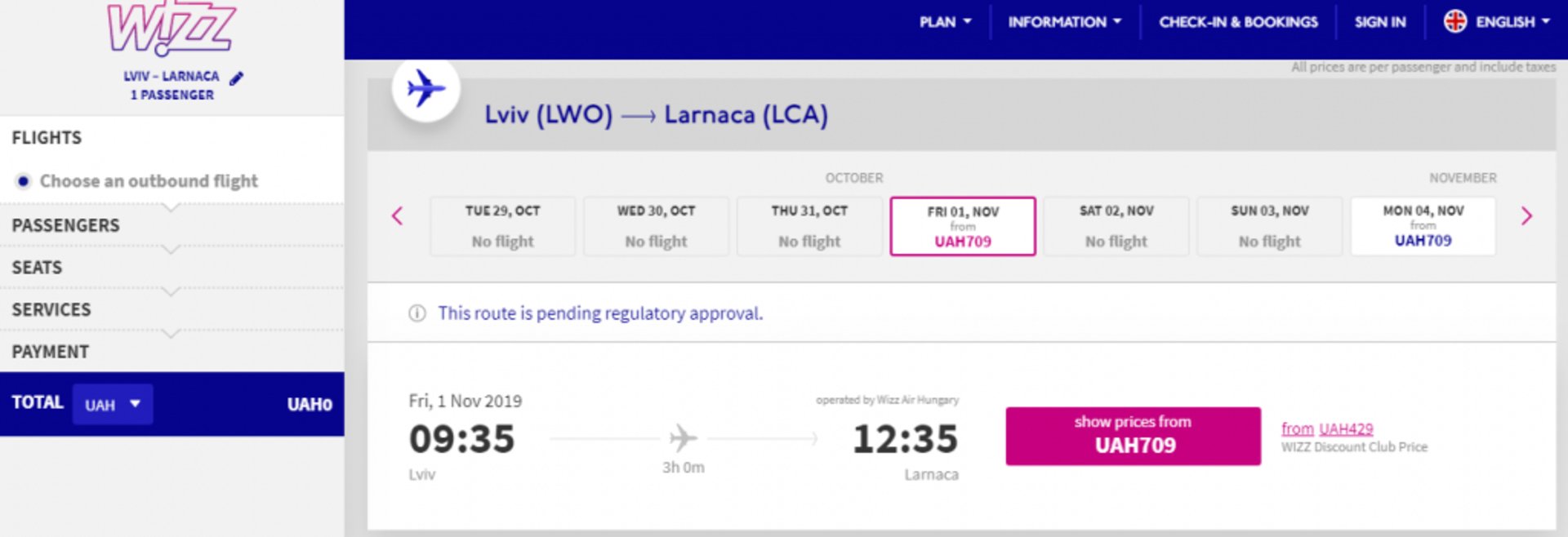Click the Wizz Air logo

point(171,28)
